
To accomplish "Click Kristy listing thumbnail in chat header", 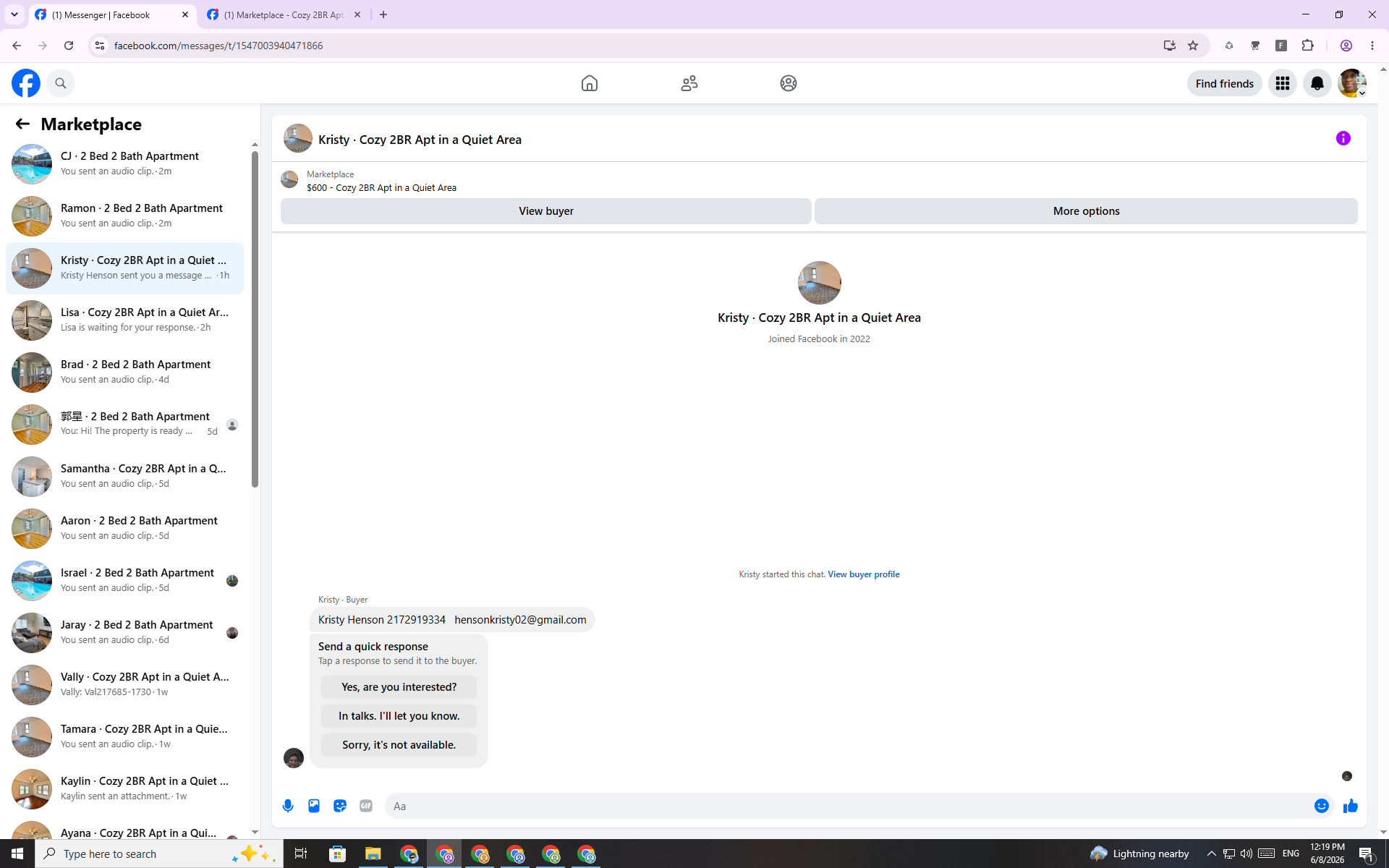I will (298, 138).
